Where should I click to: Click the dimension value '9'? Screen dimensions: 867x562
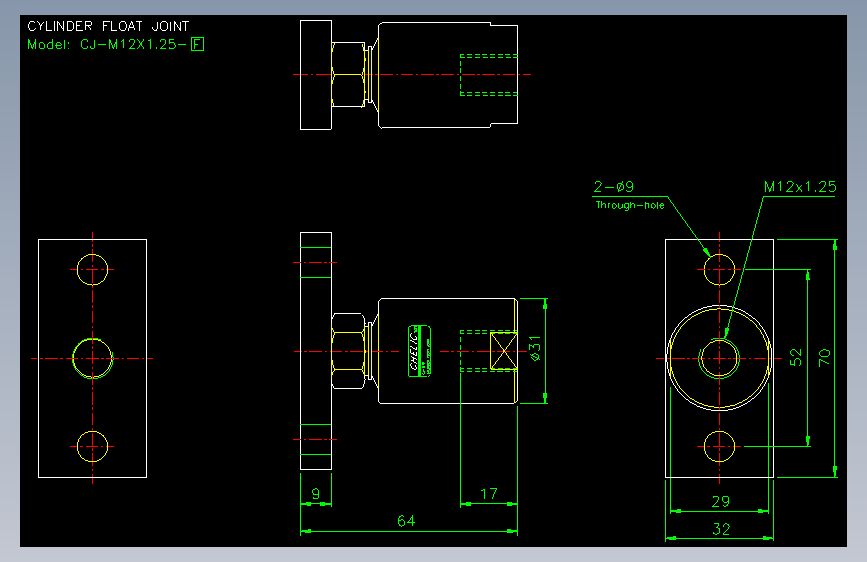316,493
